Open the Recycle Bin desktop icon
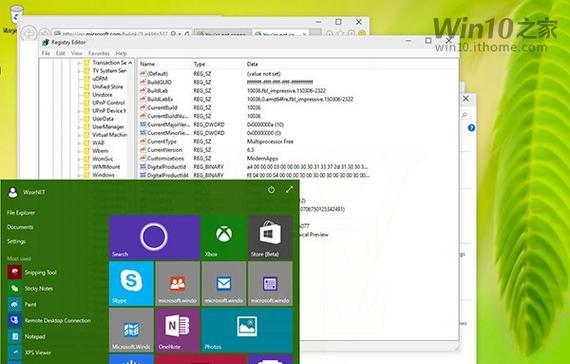Viewport: 570px width, 364px height. (14, 17)
